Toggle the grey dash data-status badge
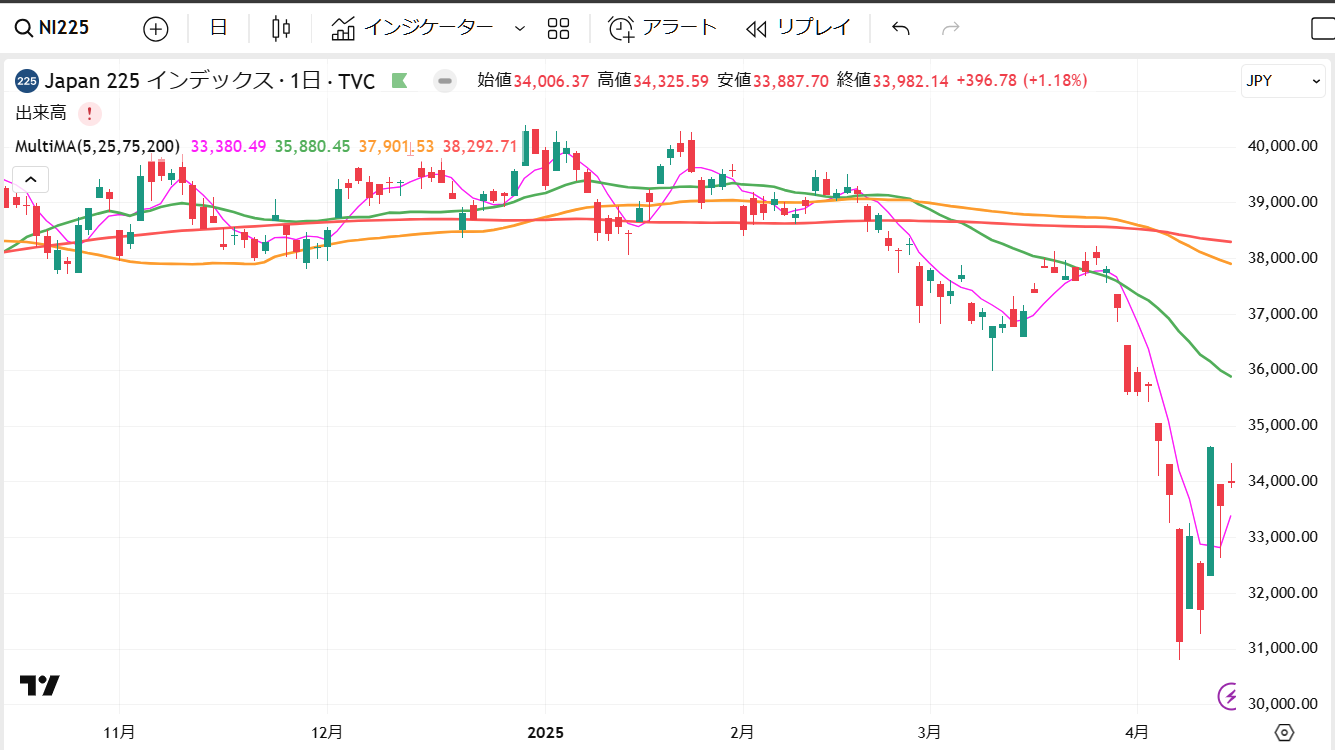The width and height of the screenshot is (1335, 750). click(445, 81)
